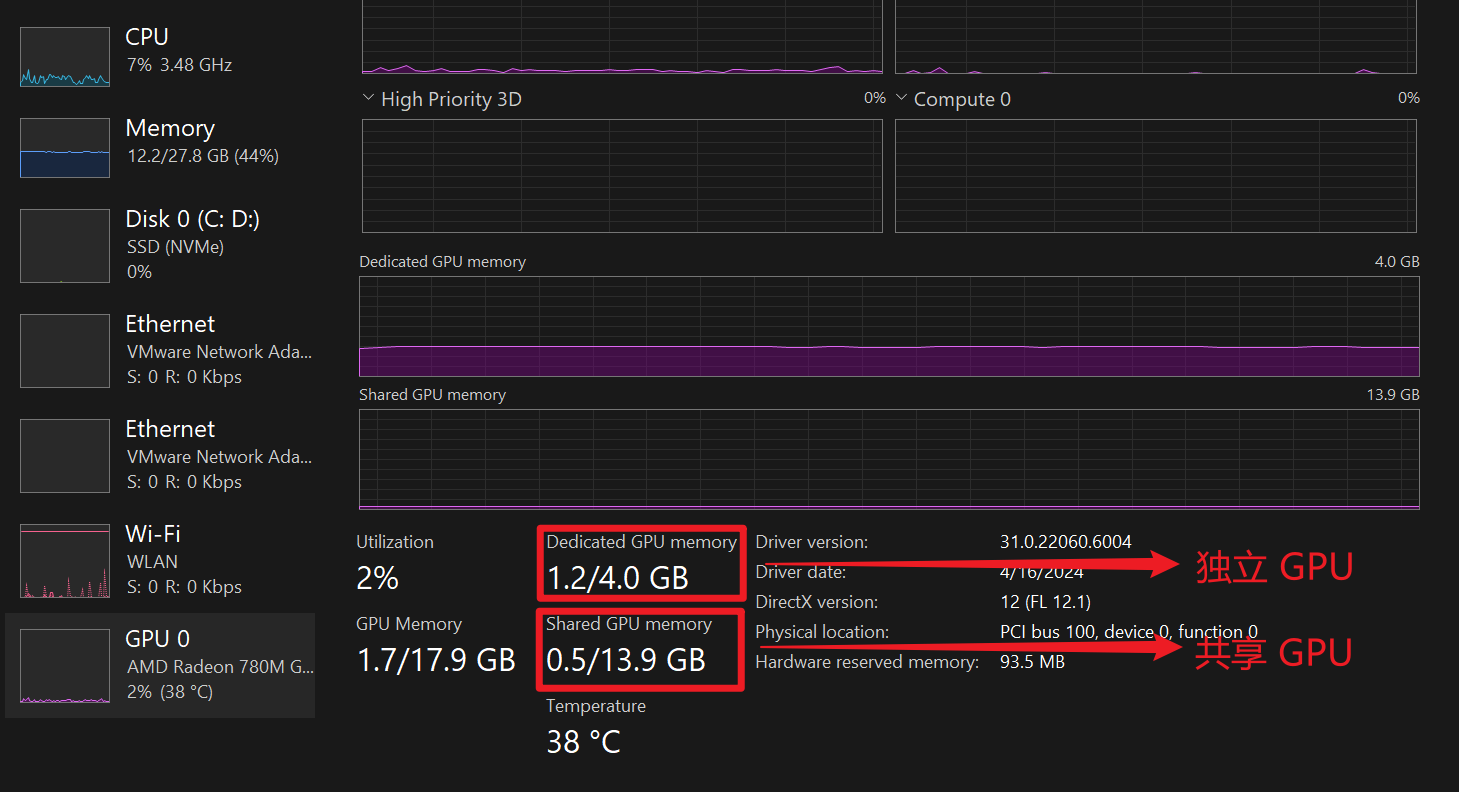Click the 0.5/13.9 GB shared memory value
Screen dimensions: 1459x792
pos(625,660)
